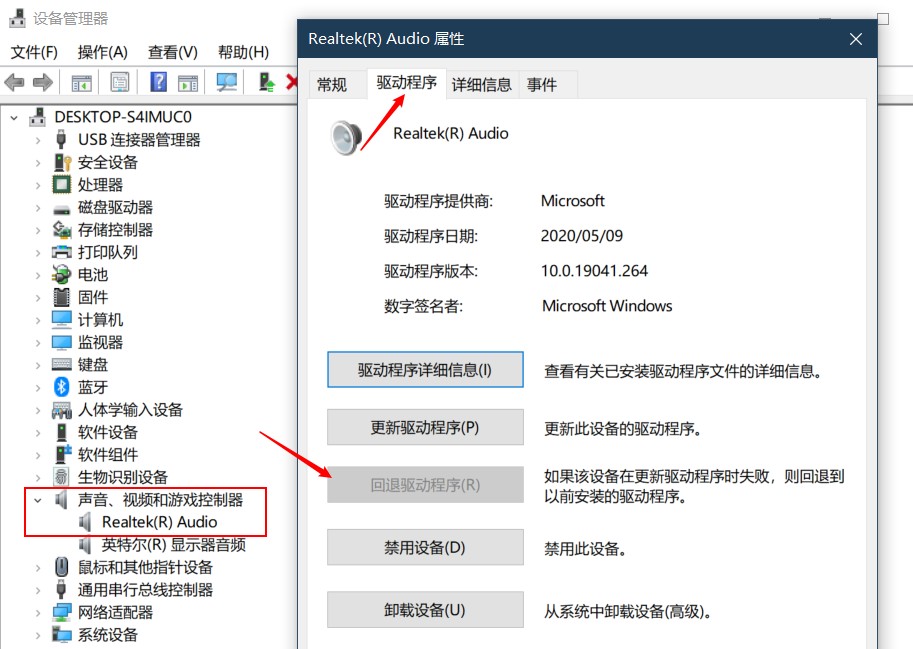Open Help via the blue question mark icon
Screen dimensions: 913x649
(x=158, y=82)
